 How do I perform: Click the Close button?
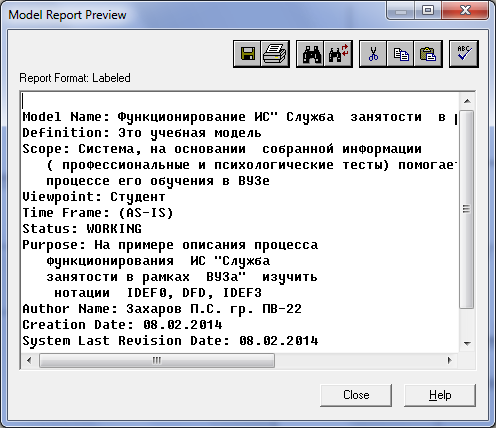[x=356, y=395]
